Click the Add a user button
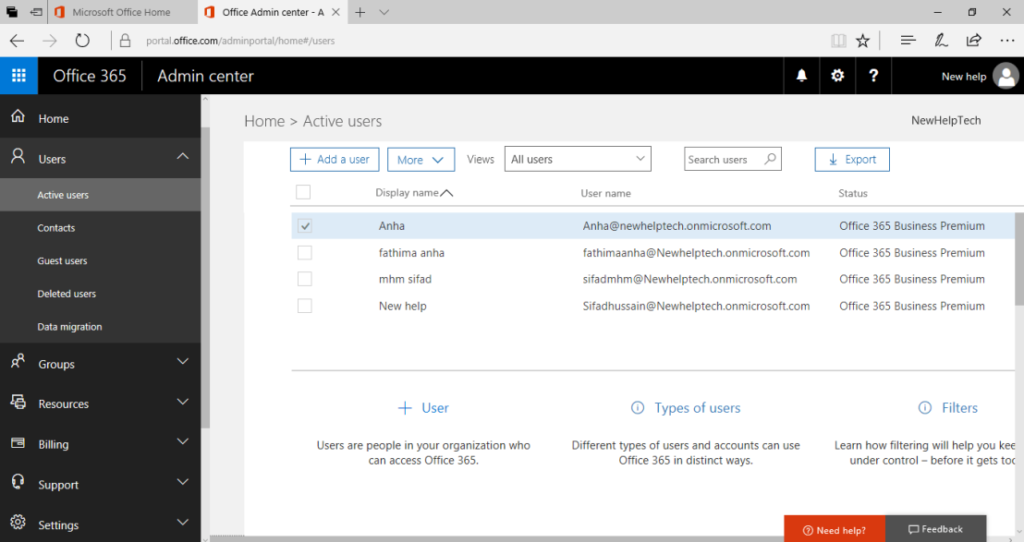Image resolution: width=1024 pixels, height=542 pixels. [334, 159]
